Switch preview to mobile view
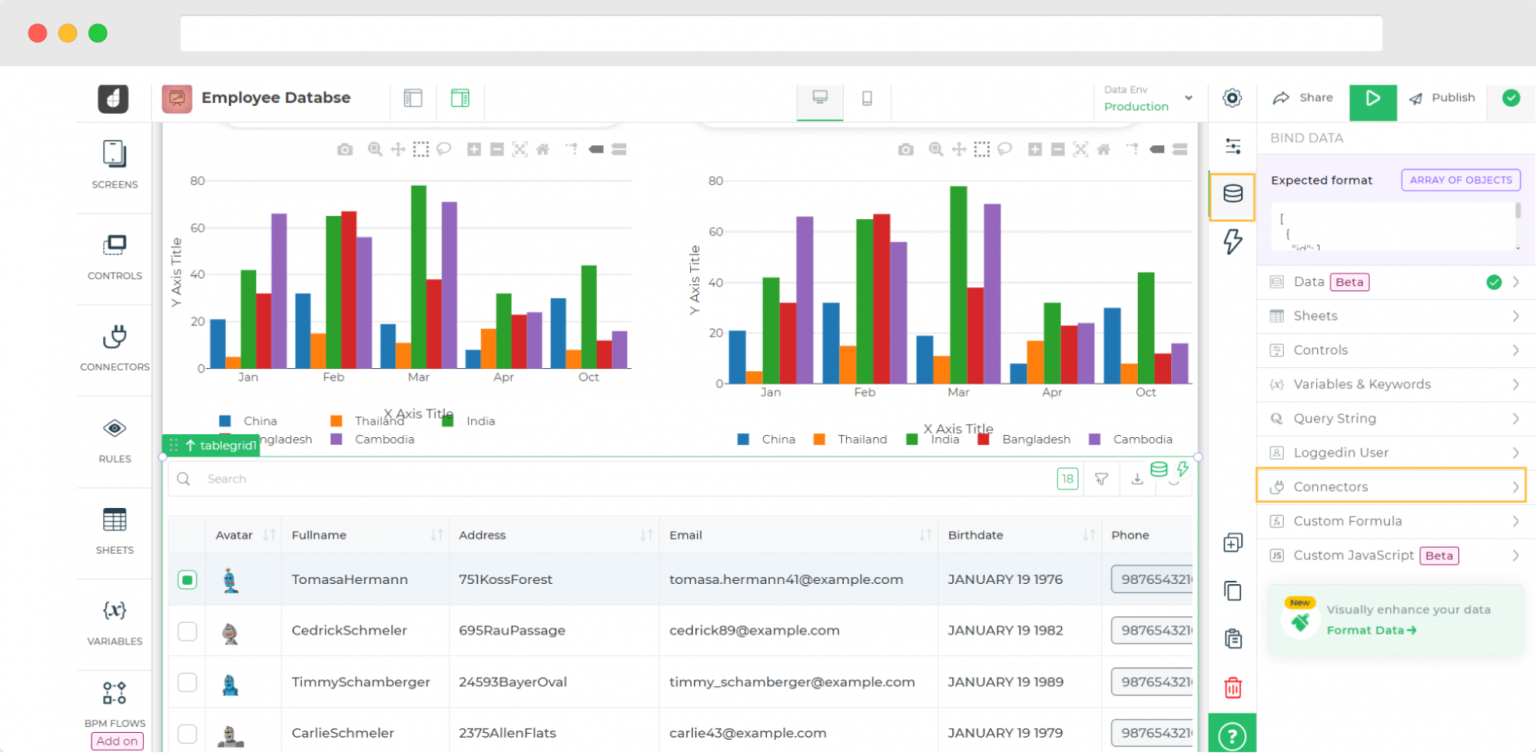 (x=866, y=99)
